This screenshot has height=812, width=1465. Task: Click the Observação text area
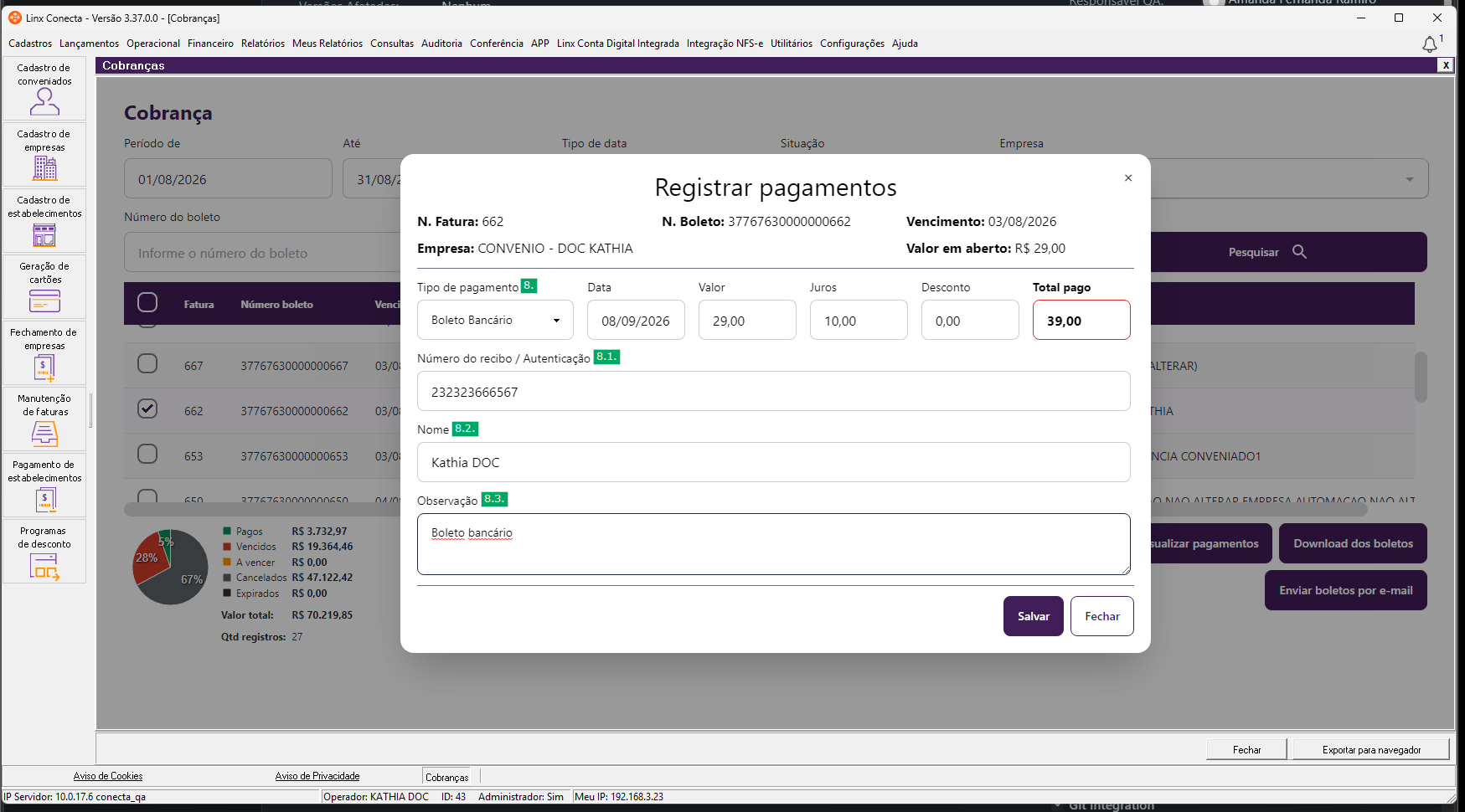coord(774,544)
